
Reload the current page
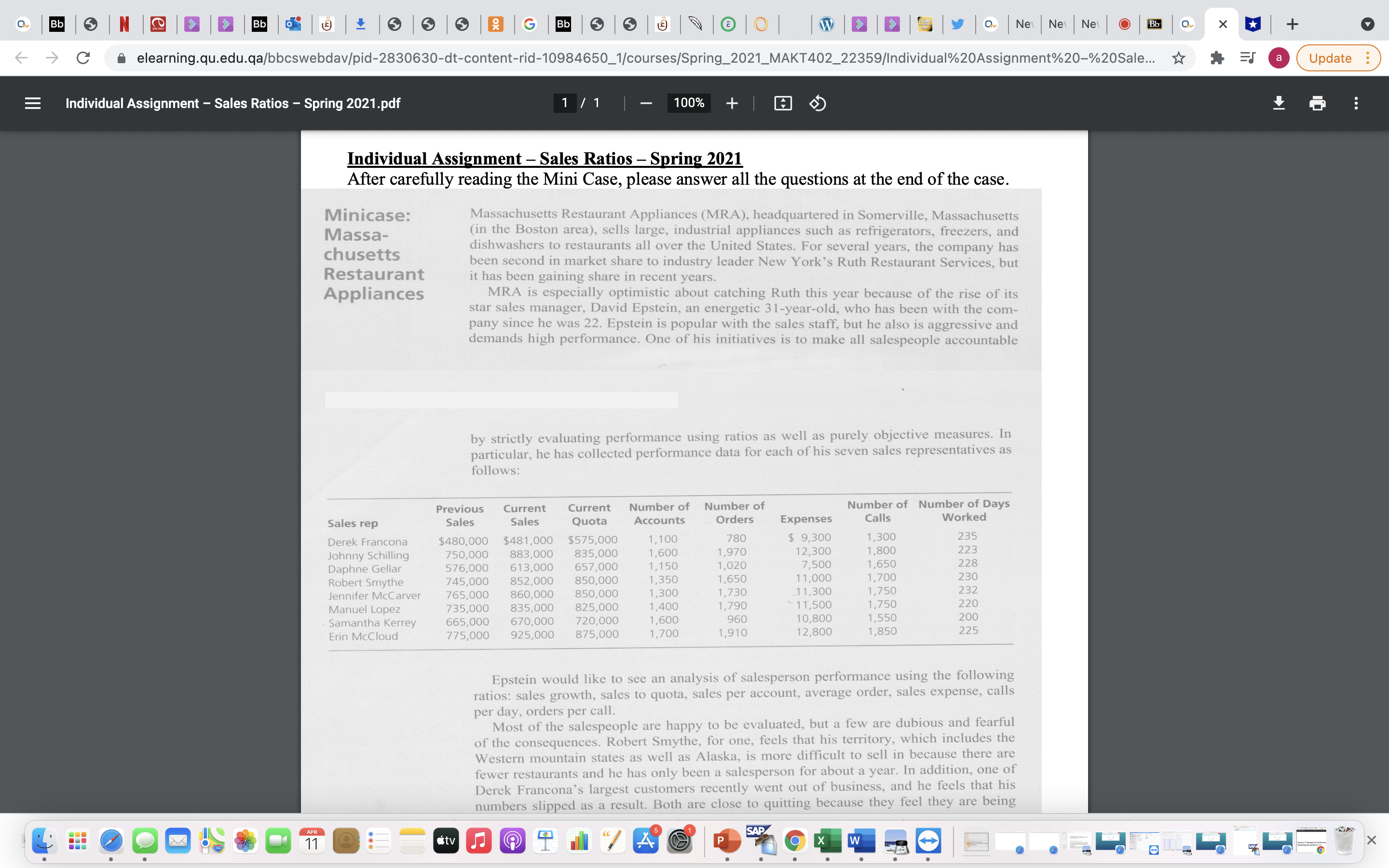[x=83, y=58]
